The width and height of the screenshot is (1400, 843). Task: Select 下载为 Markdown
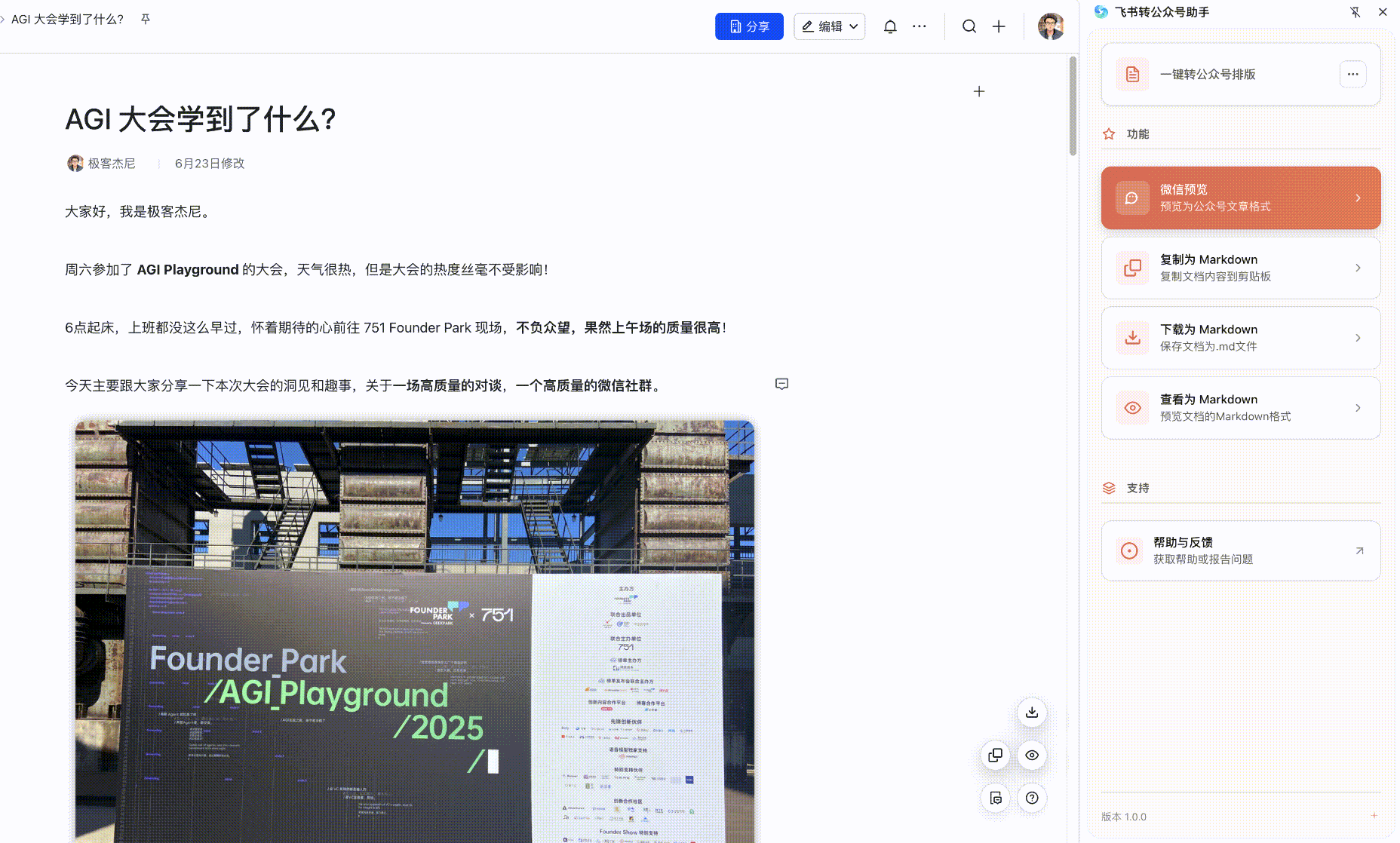click(1241, 338)
